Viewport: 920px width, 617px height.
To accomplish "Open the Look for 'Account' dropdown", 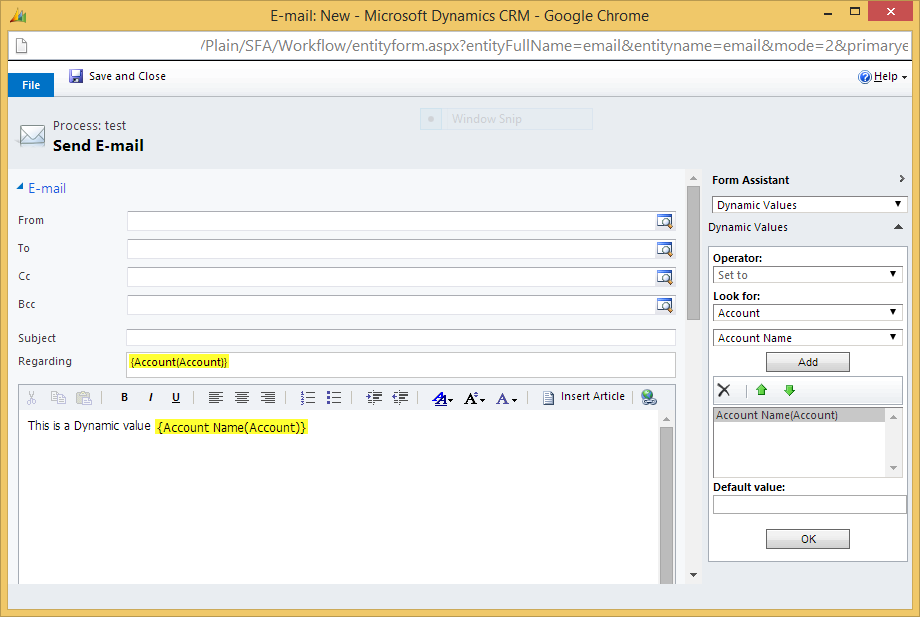I will click(x=808, y=313).
